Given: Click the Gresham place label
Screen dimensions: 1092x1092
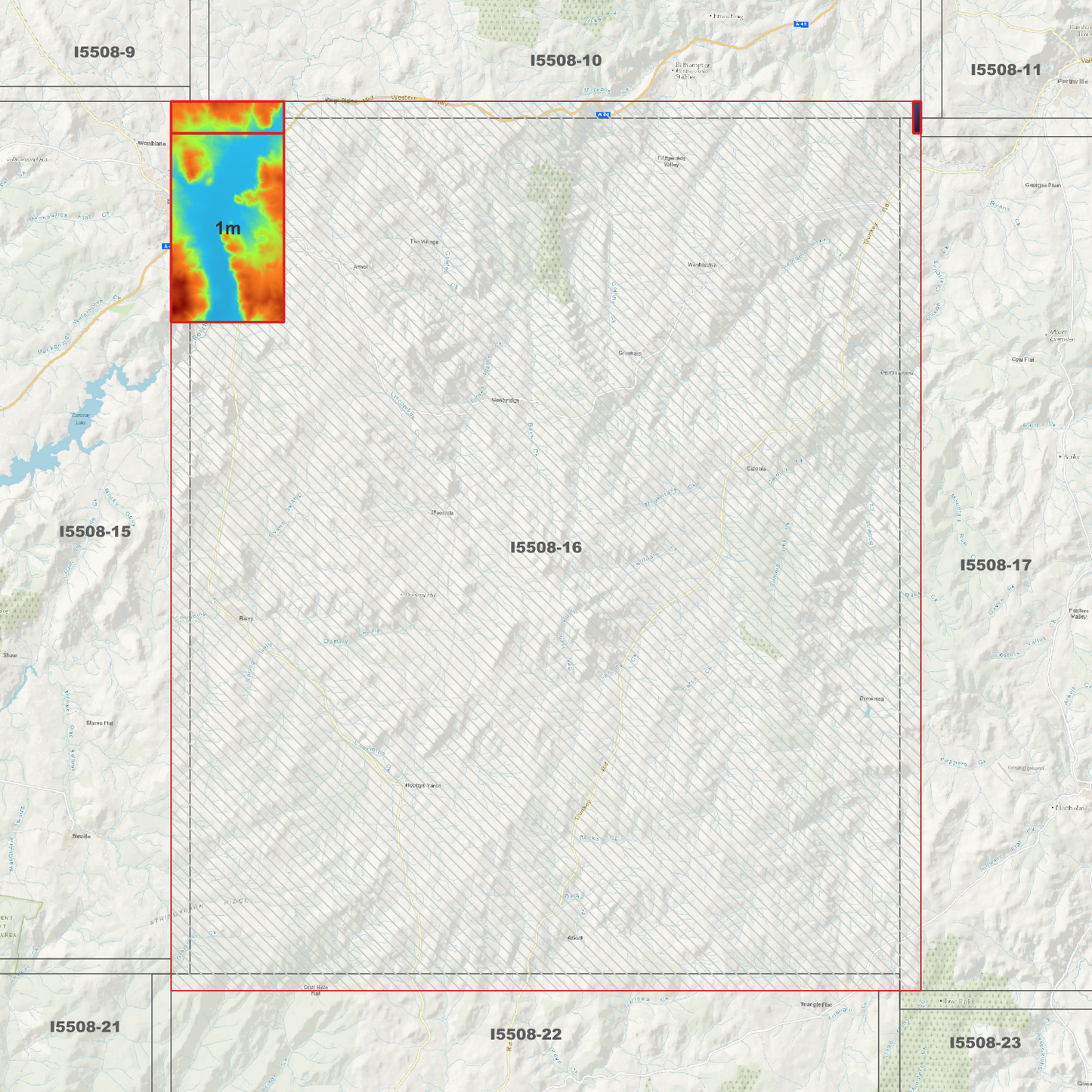Looking at the screenshot, I should [630, 354].
